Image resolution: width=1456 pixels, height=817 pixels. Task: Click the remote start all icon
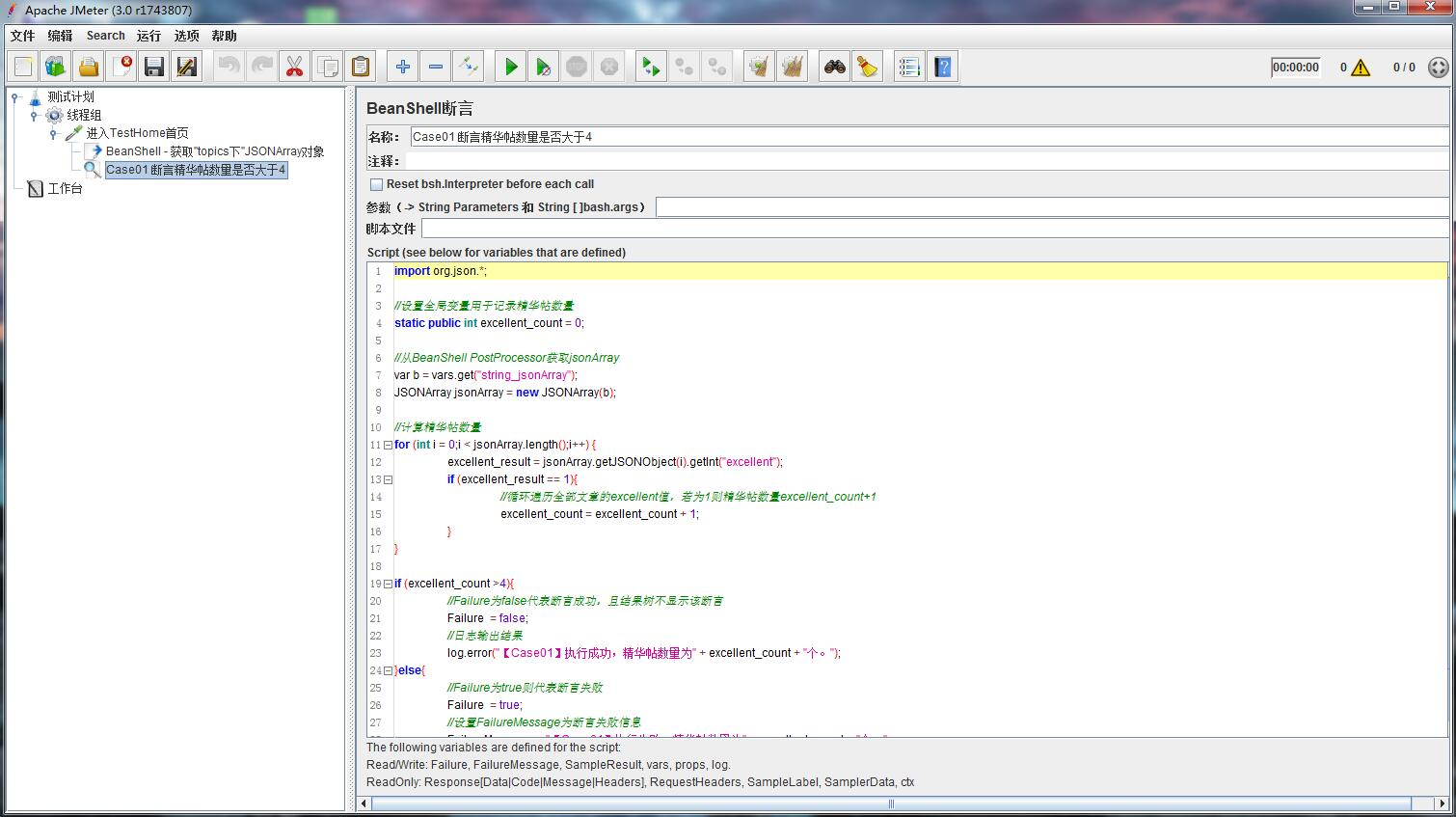(x=652, y=67)
